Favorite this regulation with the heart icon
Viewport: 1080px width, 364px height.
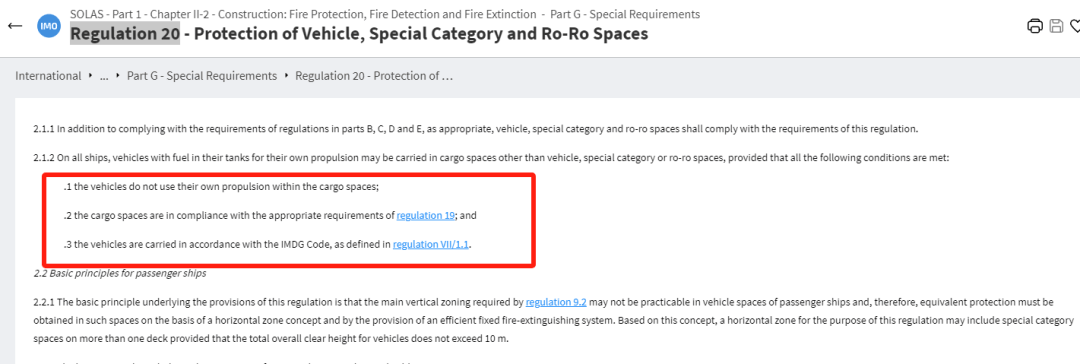(1074, 26)
